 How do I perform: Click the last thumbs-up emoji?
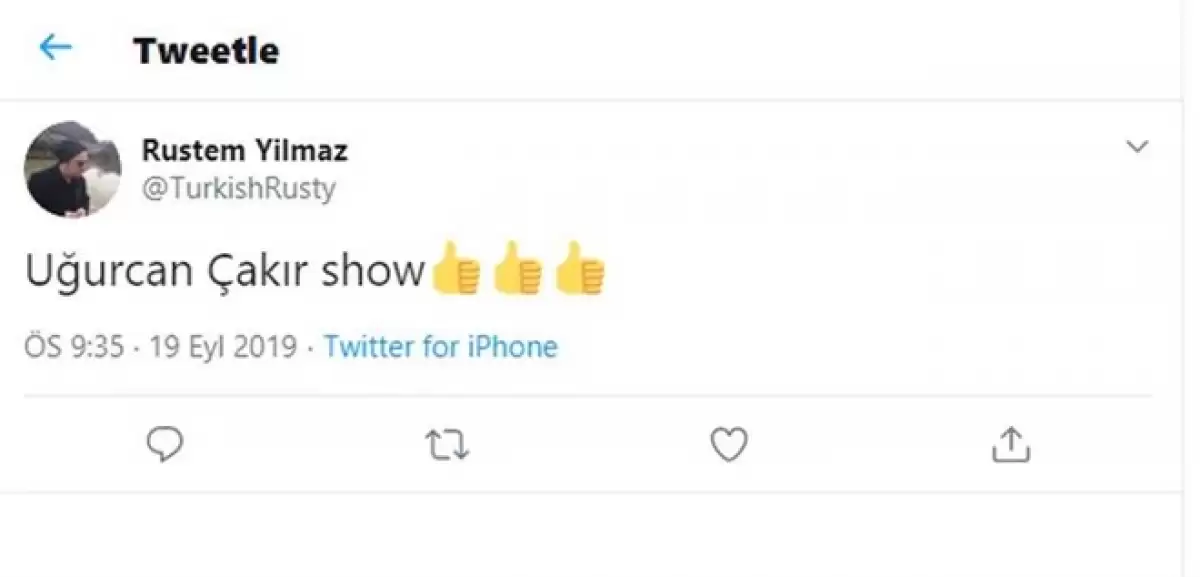point(580,270)
